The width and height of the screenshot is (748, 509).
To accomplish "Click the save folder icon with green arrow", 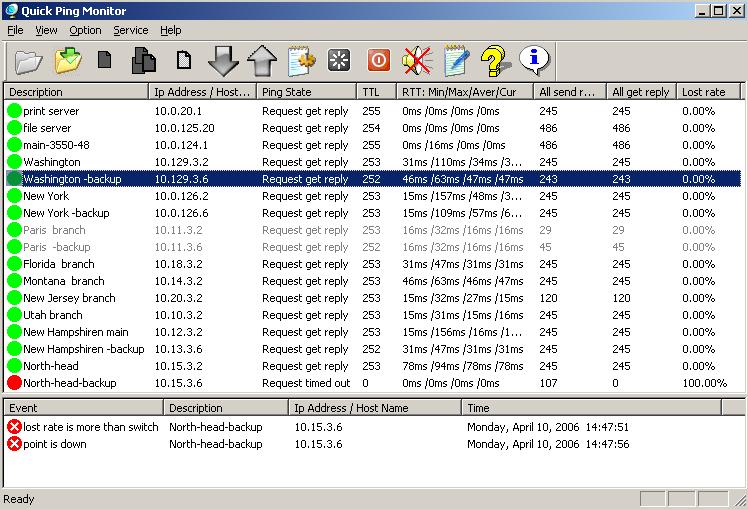I will click(67, 61).
